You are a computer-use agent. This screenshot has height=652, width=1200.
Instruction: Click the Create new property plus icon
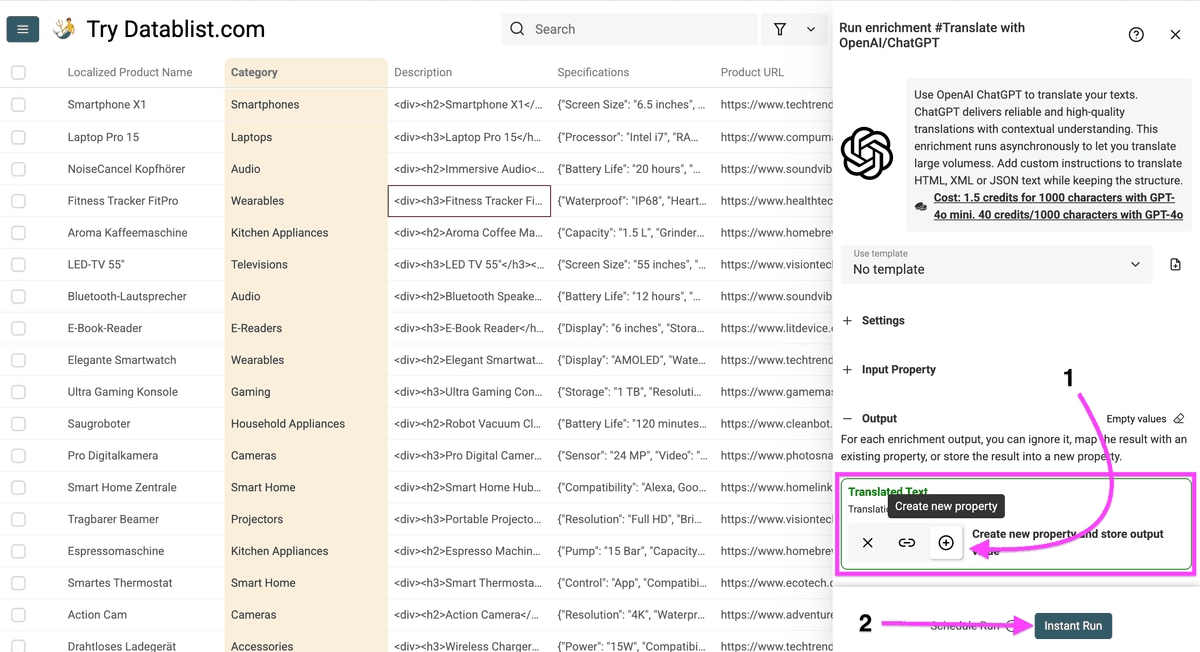coord(946,542)
